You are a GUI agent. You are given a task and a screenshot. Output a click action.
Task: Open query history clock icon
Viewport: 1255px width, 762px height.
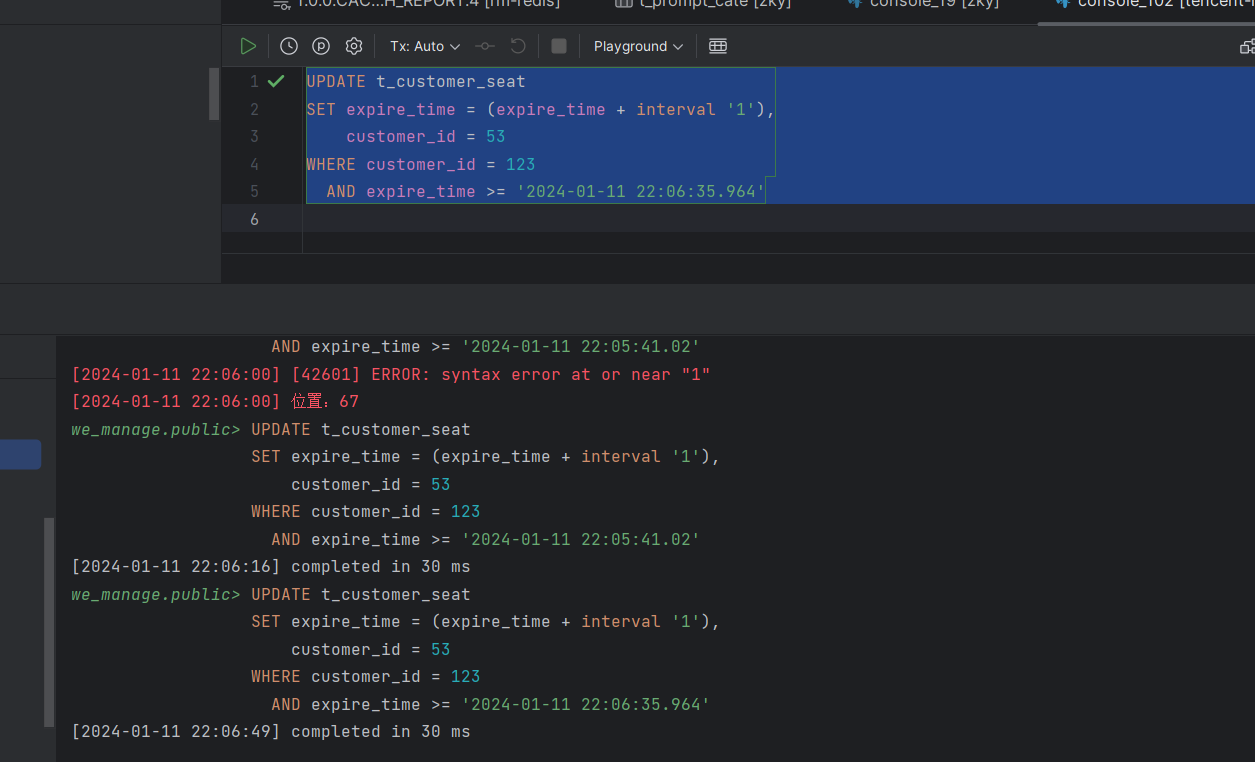(x=289, y=46)
